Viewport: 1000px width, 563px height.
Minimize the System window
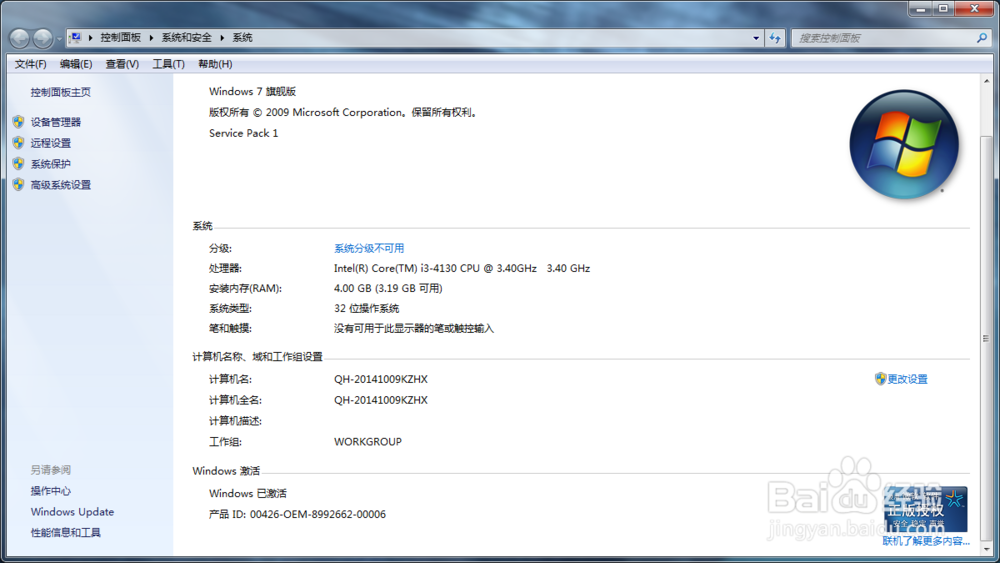(920, 8)
